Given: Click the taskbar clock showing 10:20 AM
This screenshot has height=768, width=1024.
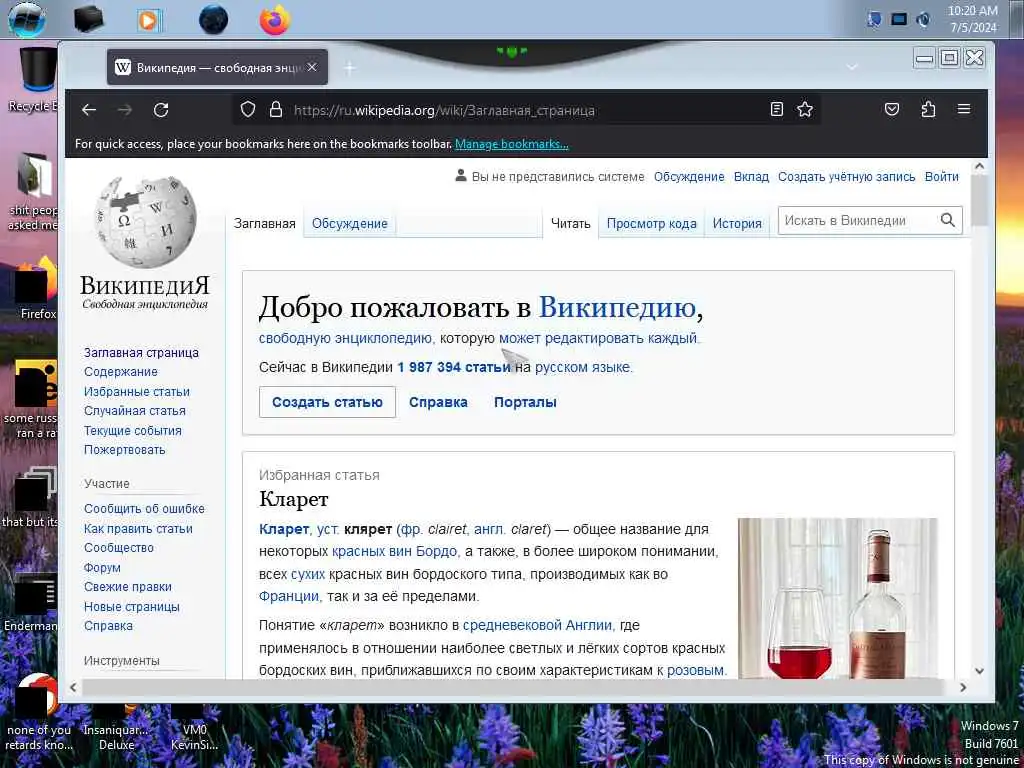Looking at the screenshot, I should [973, 19].
